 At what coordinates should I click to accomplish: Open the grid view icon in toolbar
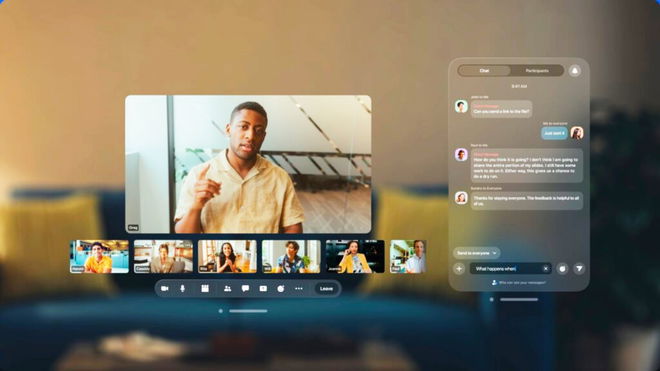click(205, 288)
